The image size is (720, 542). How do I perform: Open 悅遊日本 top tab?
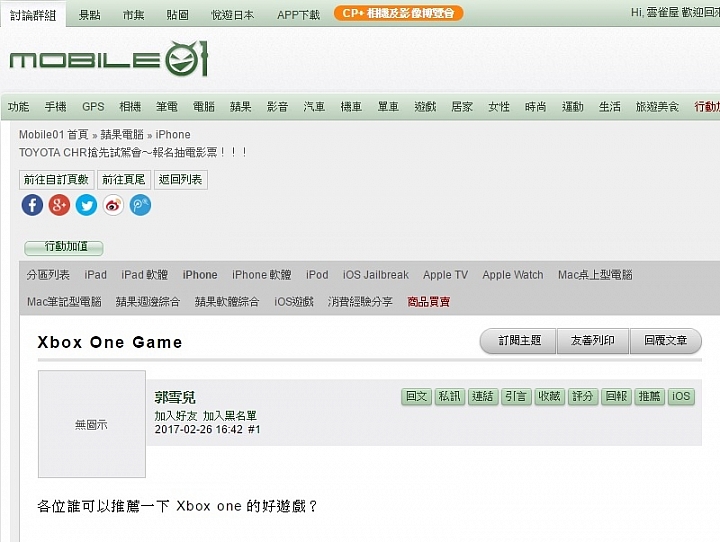[232, 15]
